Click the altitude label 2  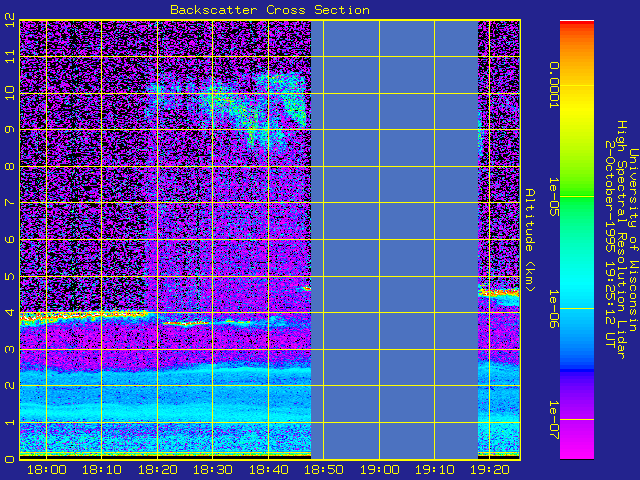[x=10, y=386]
